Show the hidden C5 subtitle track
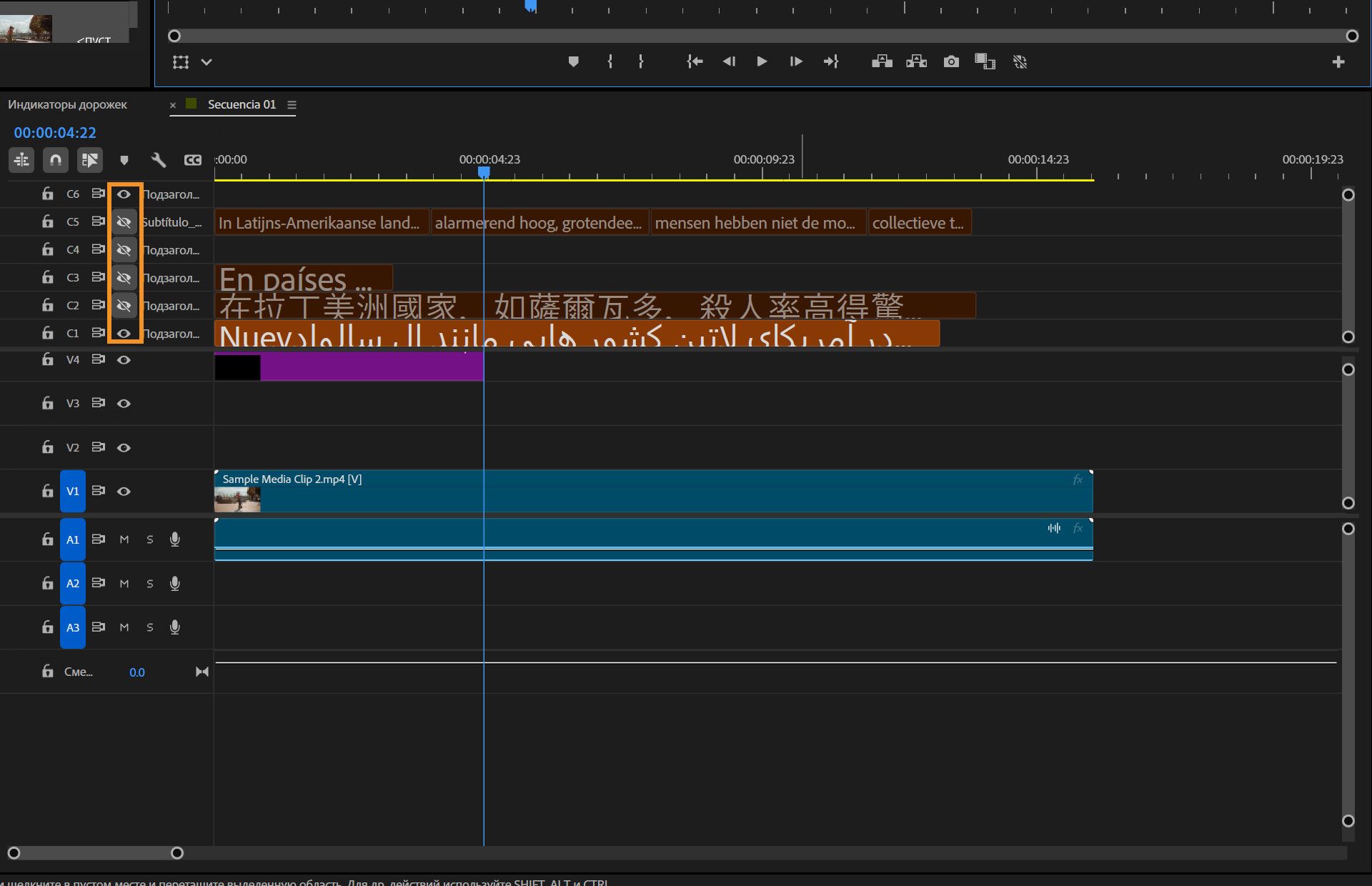 (x=124, y=222)
